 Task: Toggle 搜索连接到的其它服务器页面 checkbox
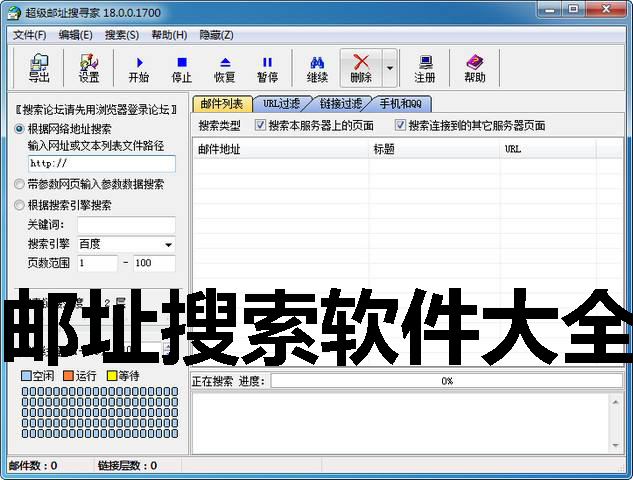[x=400, y=125]
